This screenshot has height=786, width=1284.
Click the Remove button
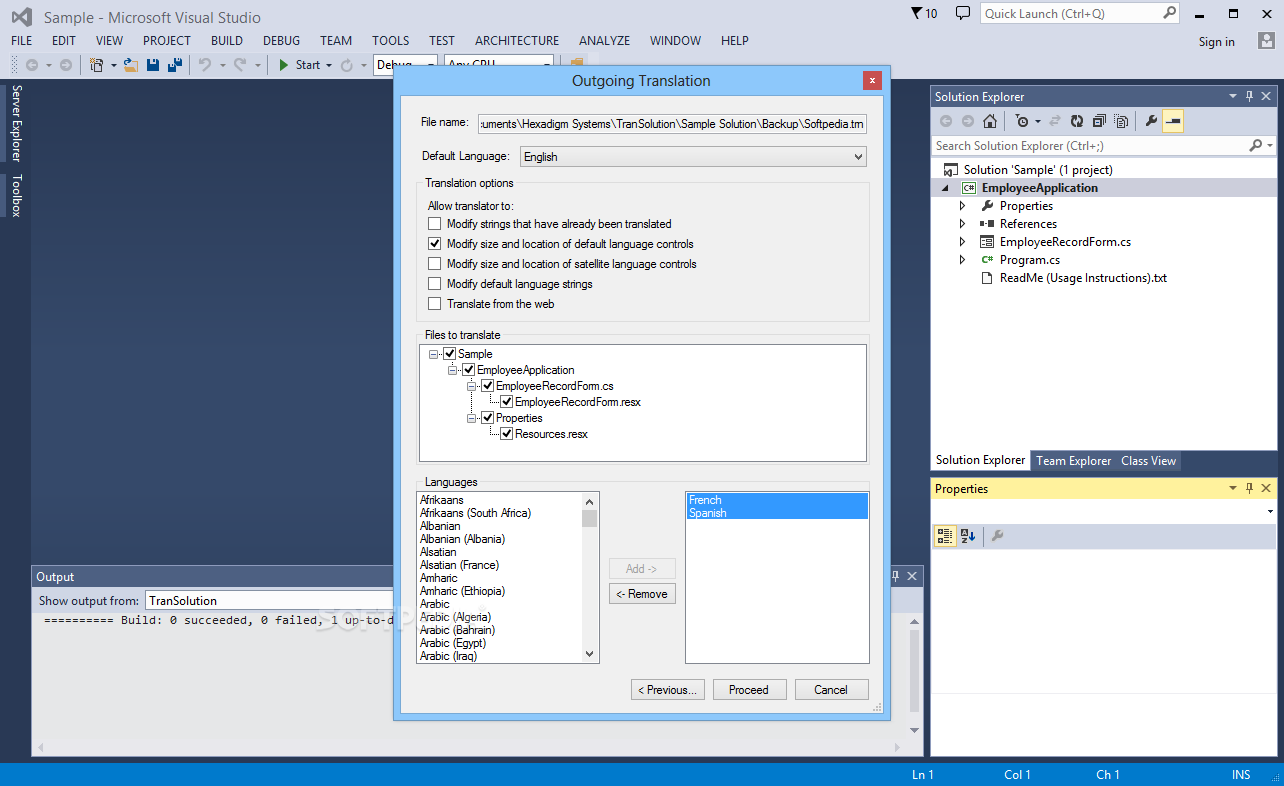pos(642,594)
